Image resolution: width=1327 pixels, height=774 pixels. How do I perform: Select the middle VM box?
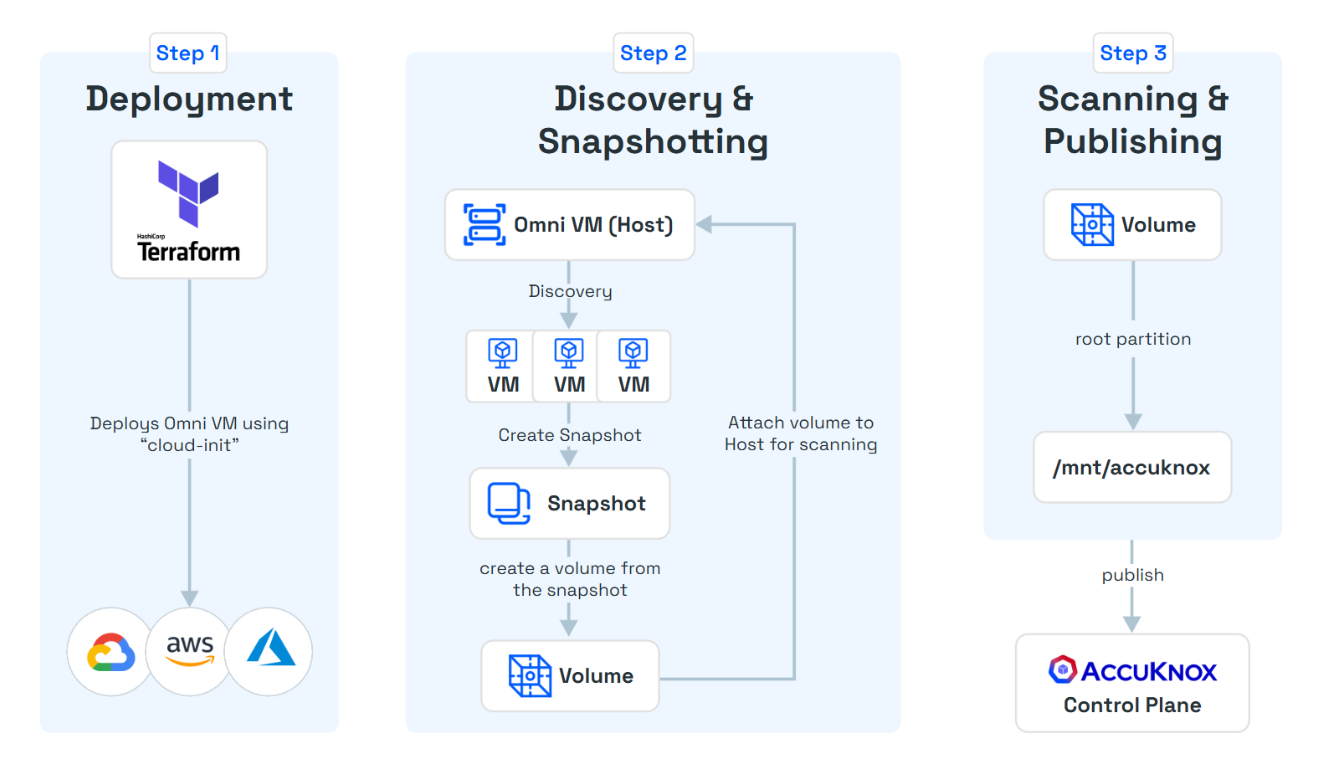569,366
